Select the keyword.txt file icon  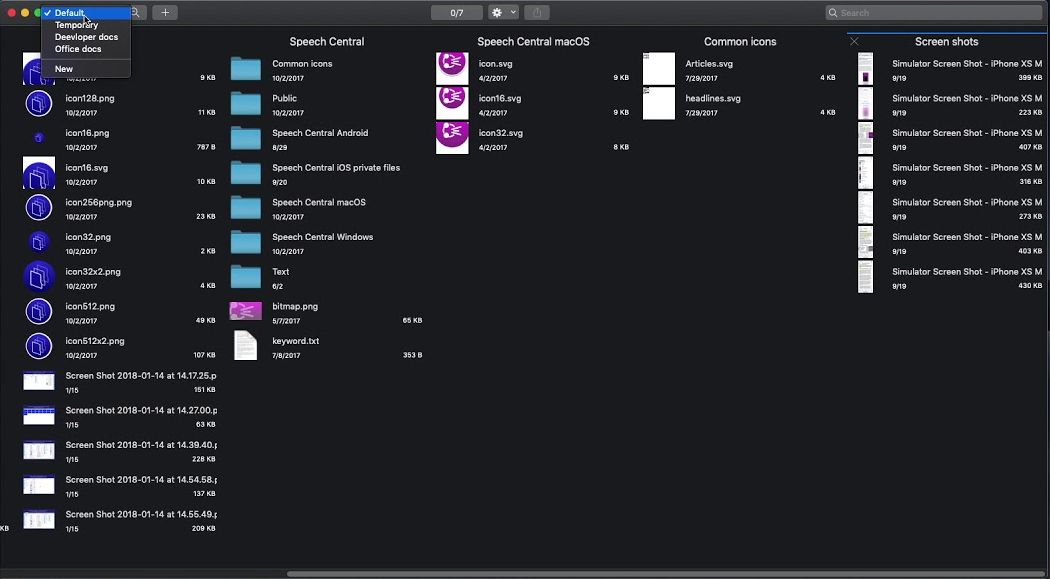point(246,345)
